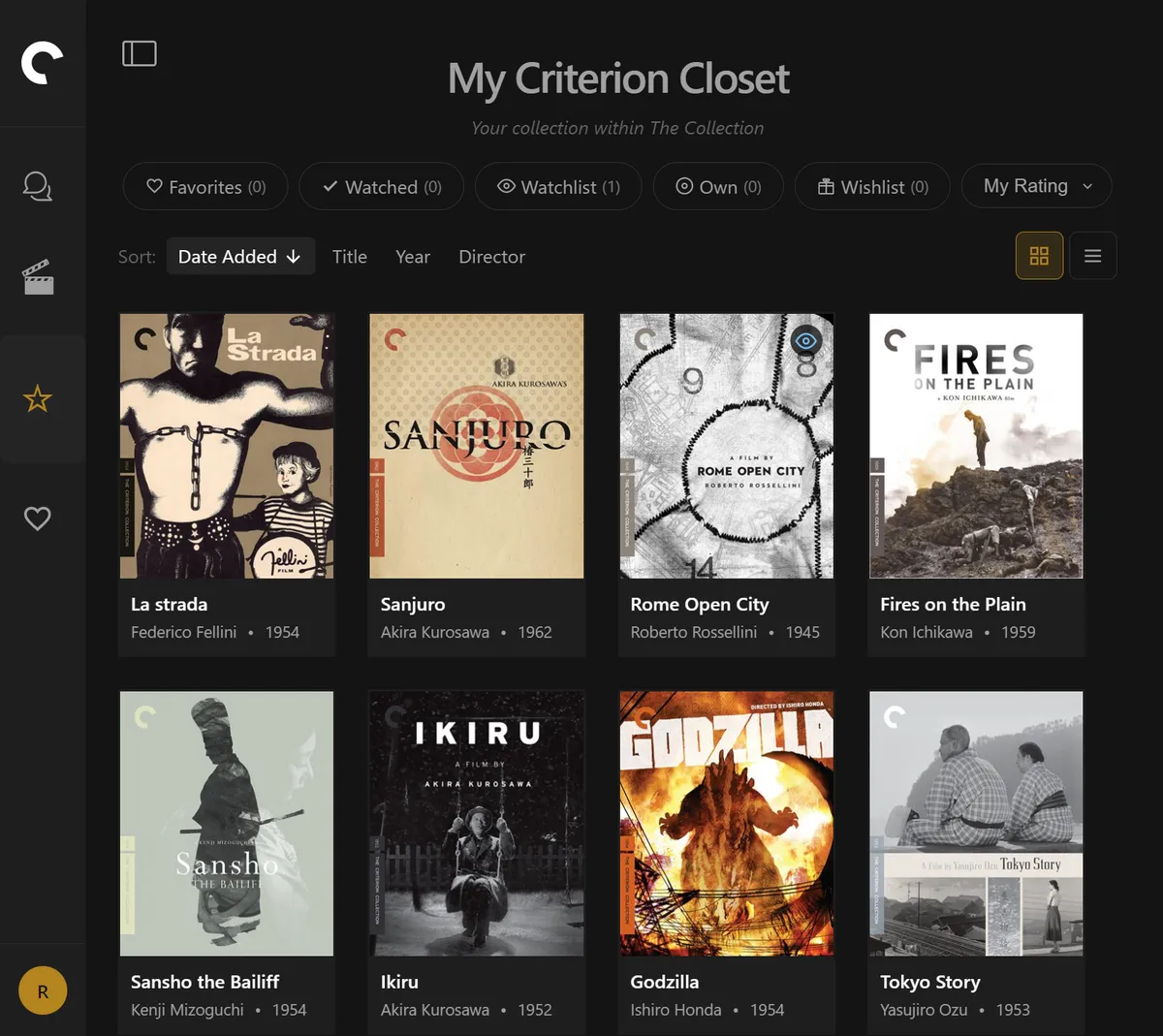Toggle the Watched filter

381,186
